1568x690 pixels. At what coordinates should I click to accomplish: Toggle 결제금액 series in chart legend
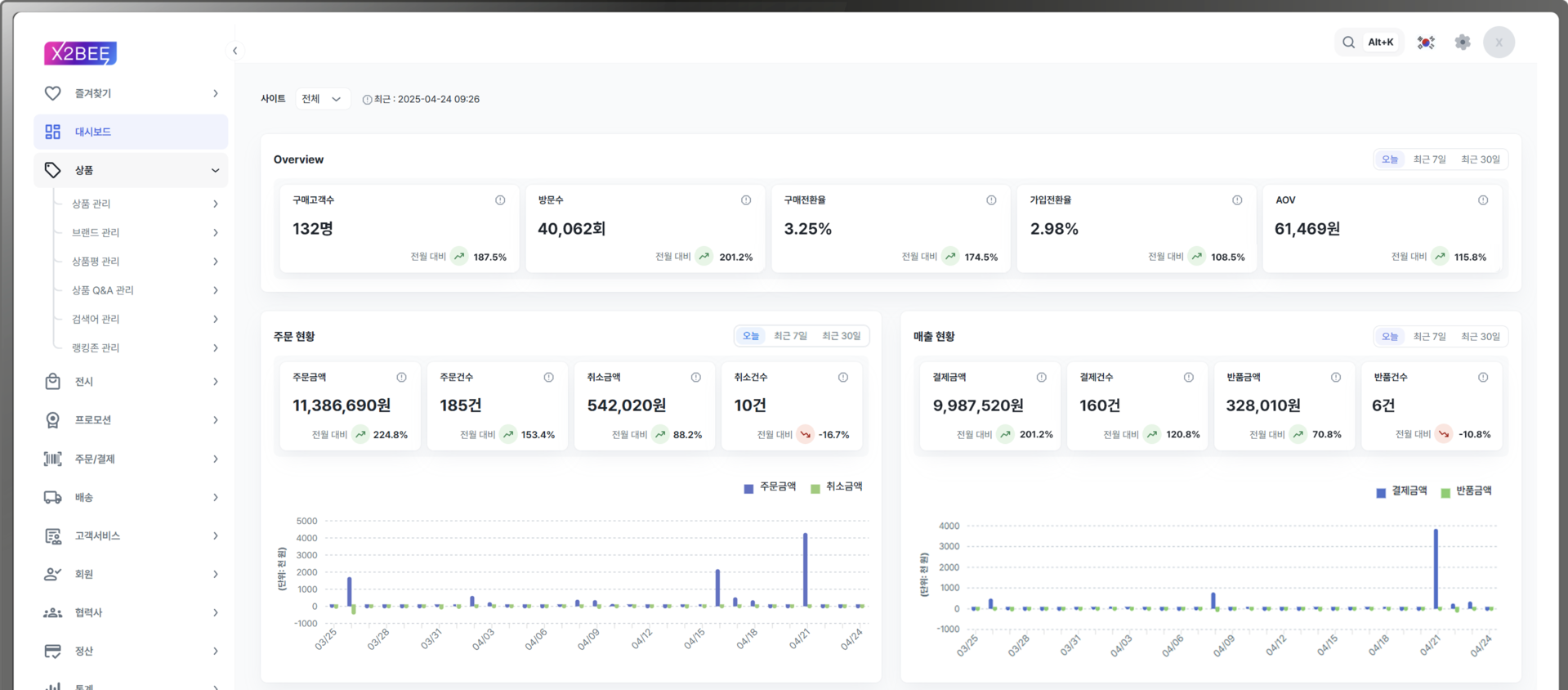click(x=1400, y=491)
